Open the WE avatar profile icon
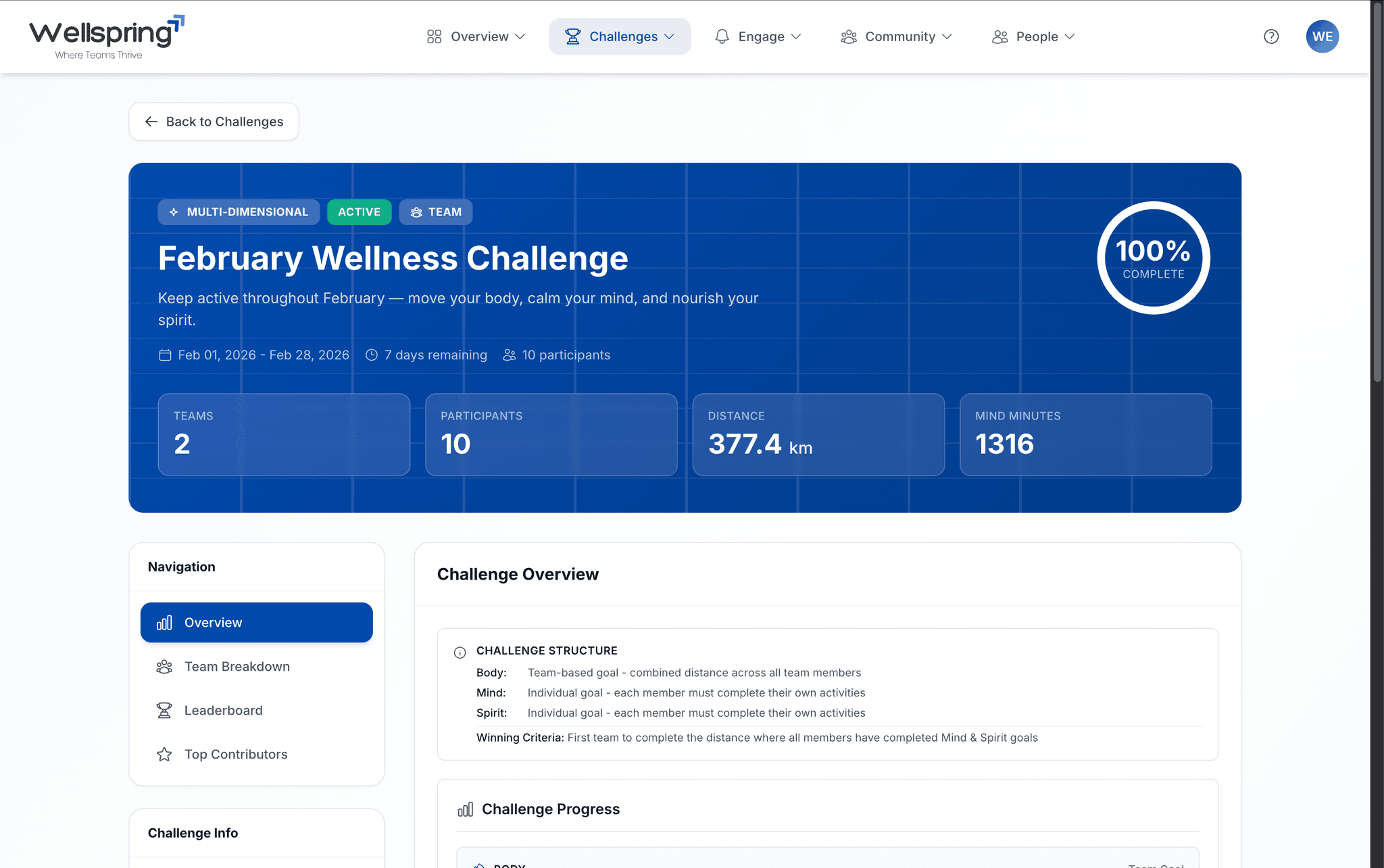 coord(1323,36)
